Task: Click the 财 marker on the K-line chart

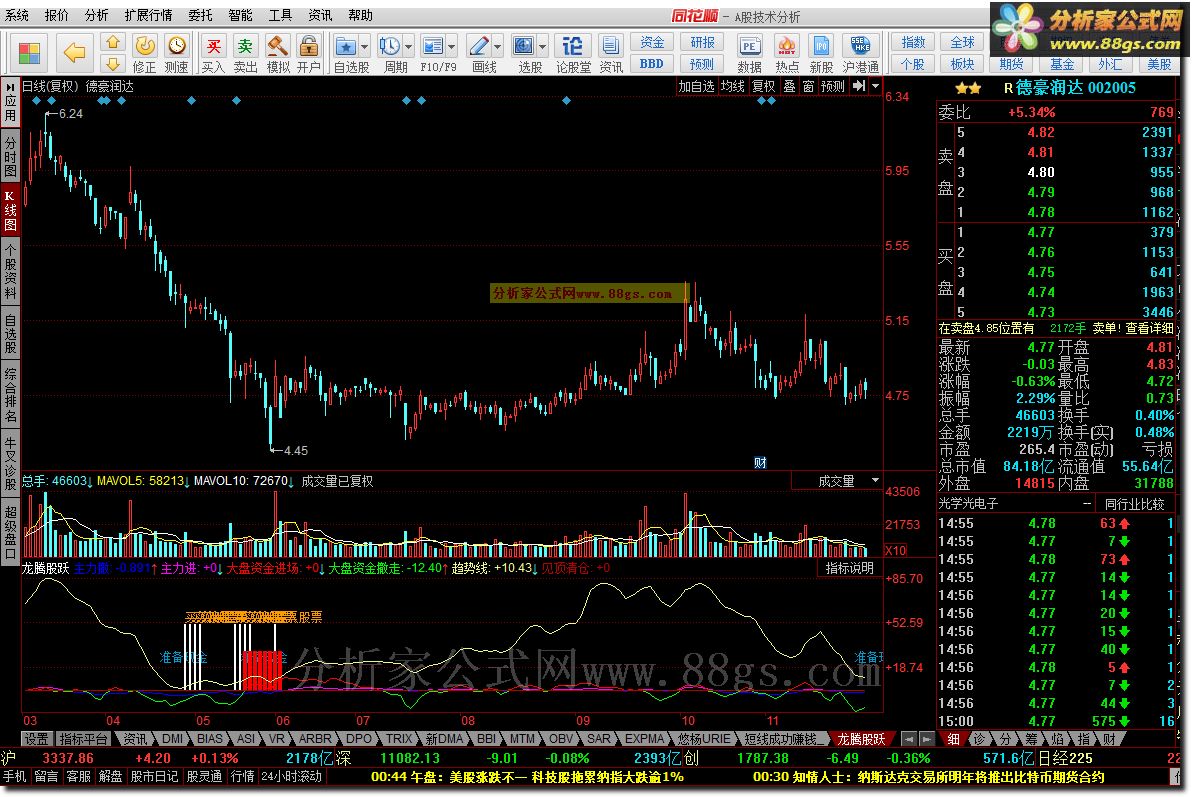Action: [760, 462]
